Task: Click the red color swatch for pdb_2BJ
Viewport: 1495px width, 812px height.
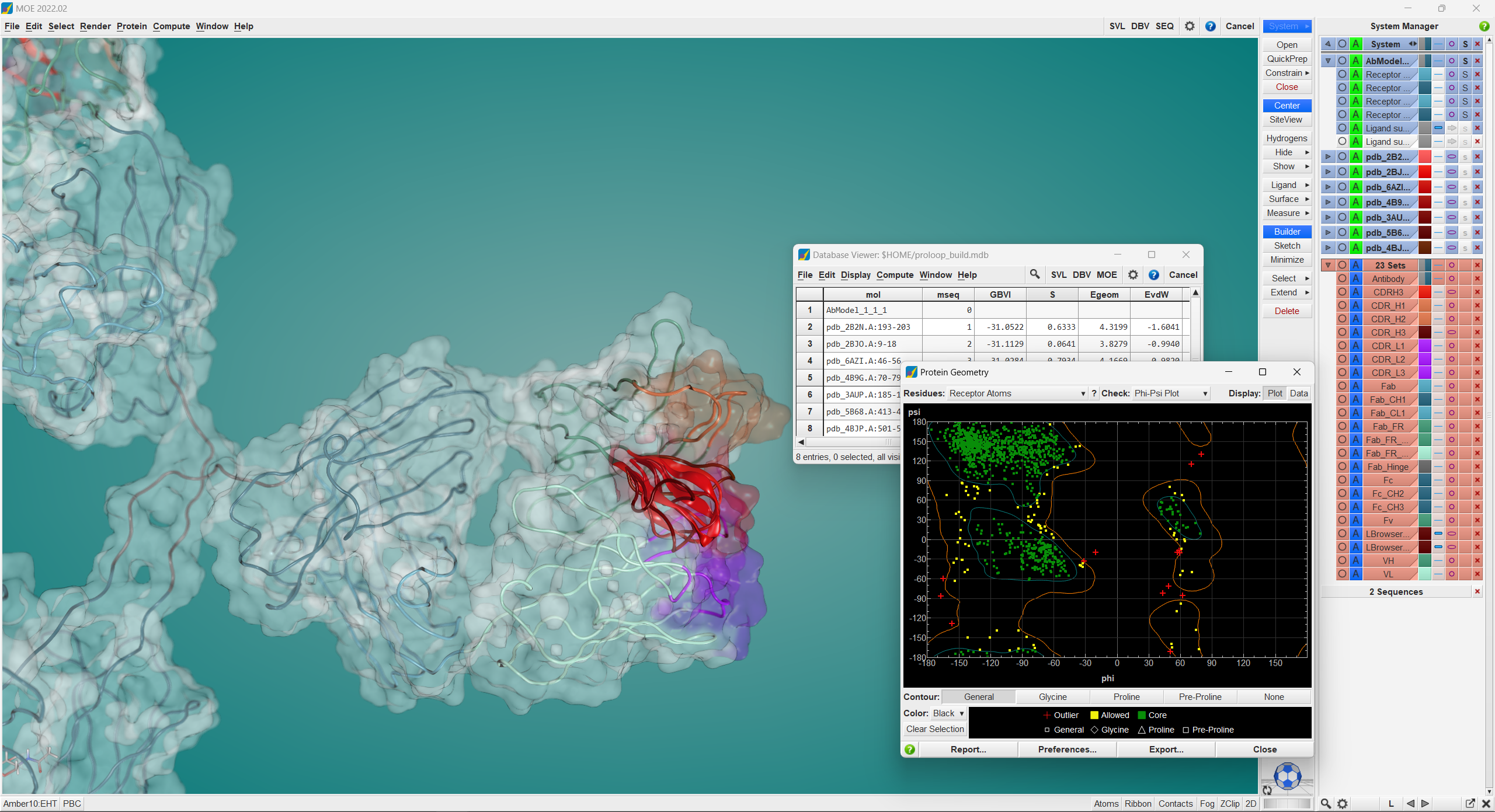Action: 1425,172
